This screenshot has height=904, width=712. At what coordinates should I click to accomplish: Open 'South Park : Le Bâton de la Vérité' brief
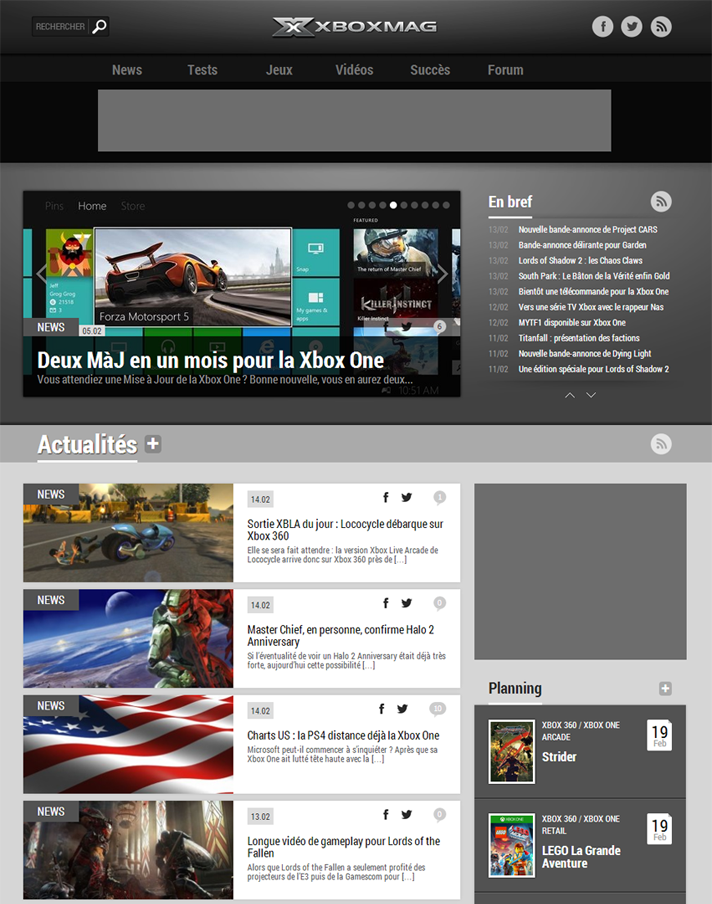coord(594,276)
